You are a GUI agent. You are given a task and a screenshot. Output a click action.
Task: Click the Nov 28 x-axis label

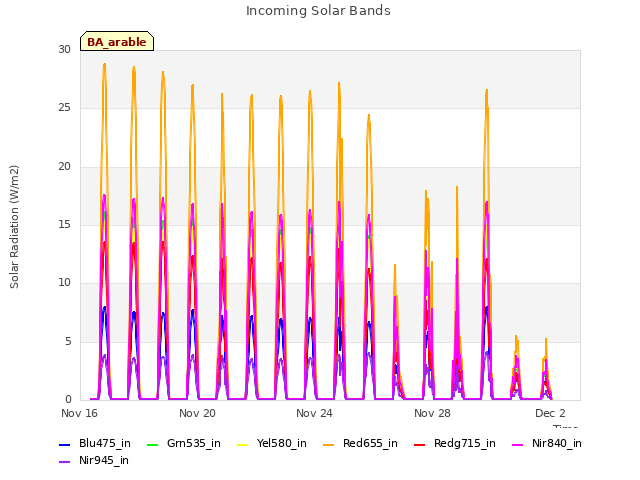click(432, 413)
